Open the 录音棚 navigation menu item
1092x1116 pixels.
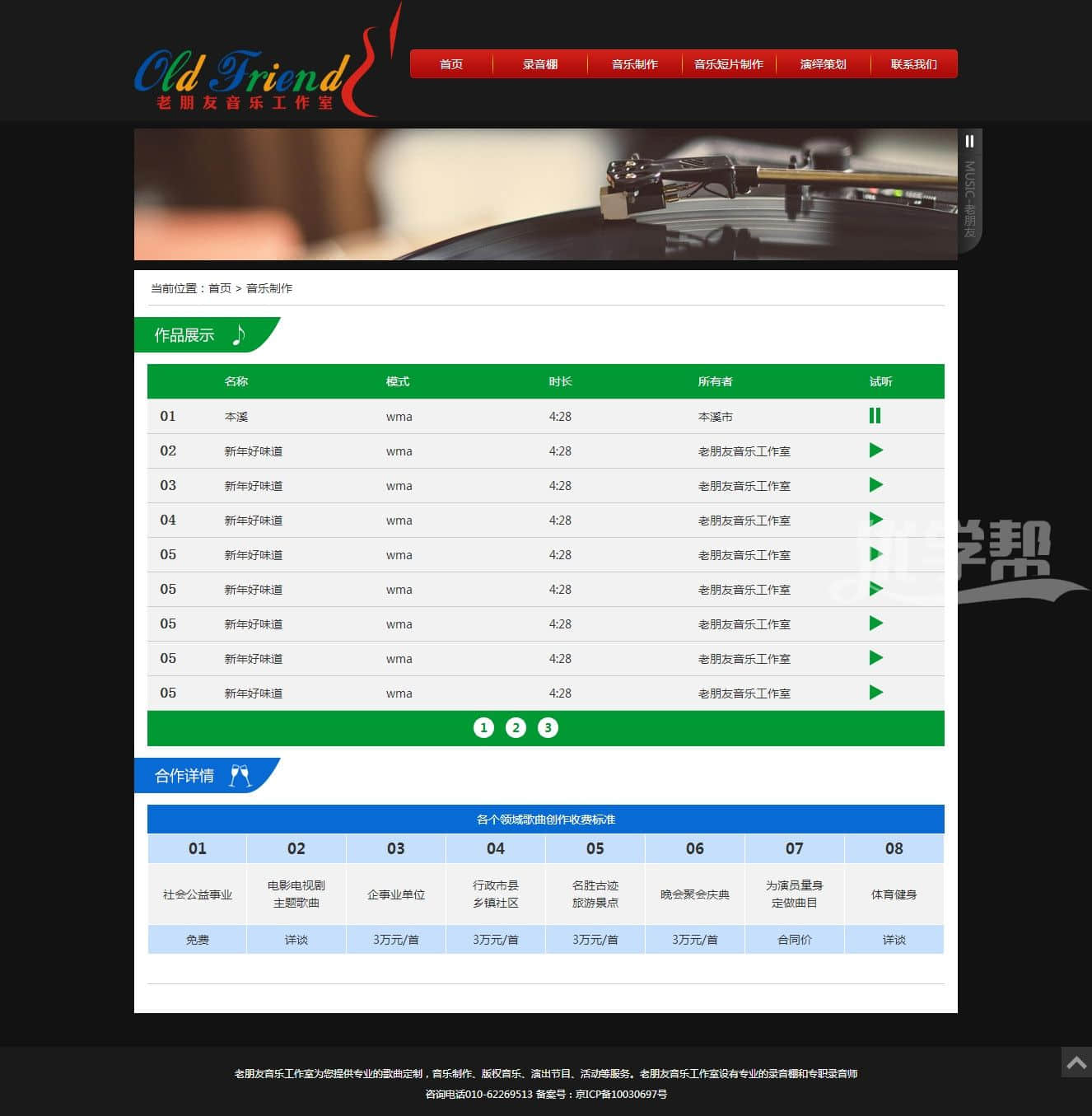(x=540, y=64)
